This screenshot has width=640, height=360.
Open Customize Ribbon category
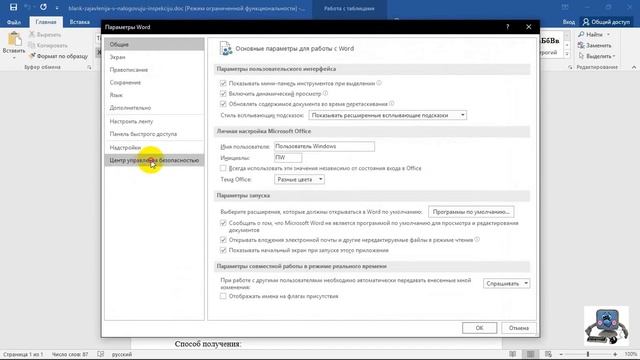click(x=154, y=121)
